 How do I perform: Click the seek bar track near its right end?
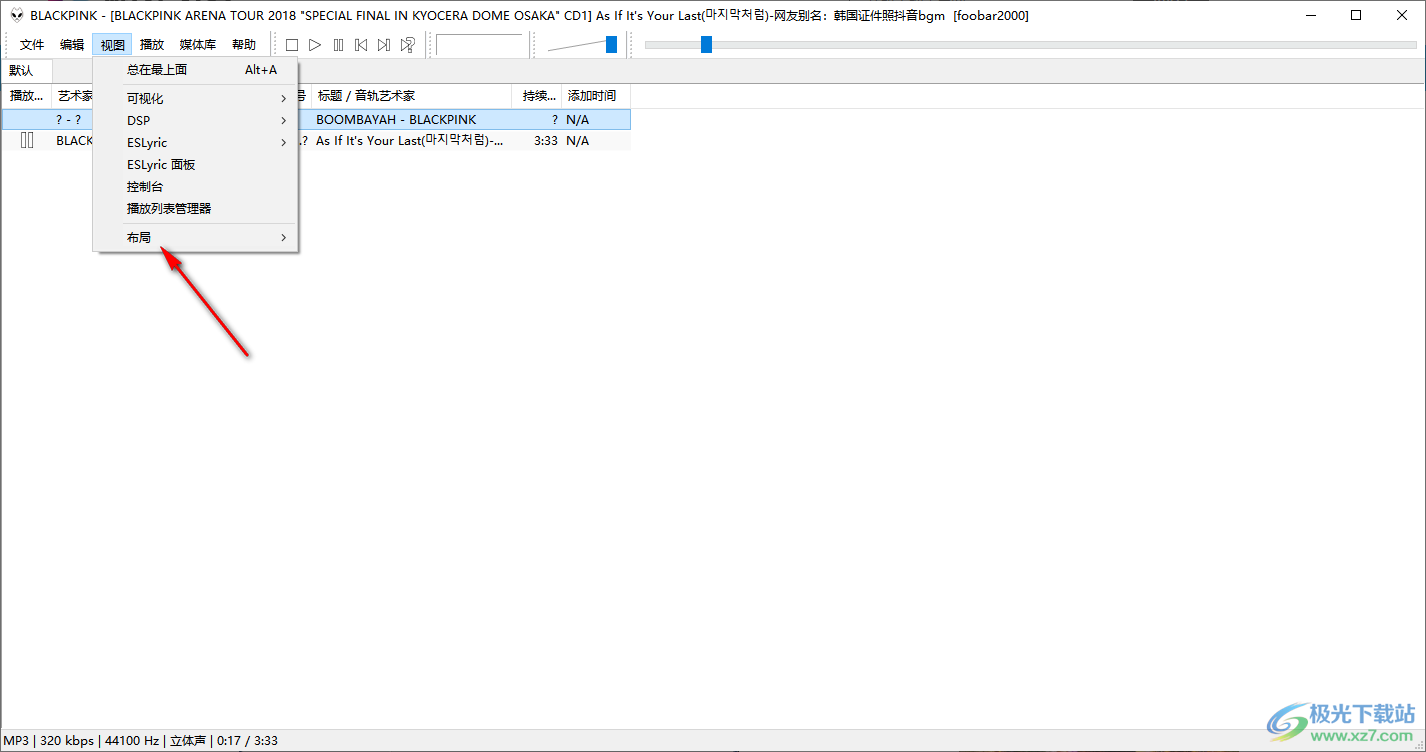coord(1400,45)
